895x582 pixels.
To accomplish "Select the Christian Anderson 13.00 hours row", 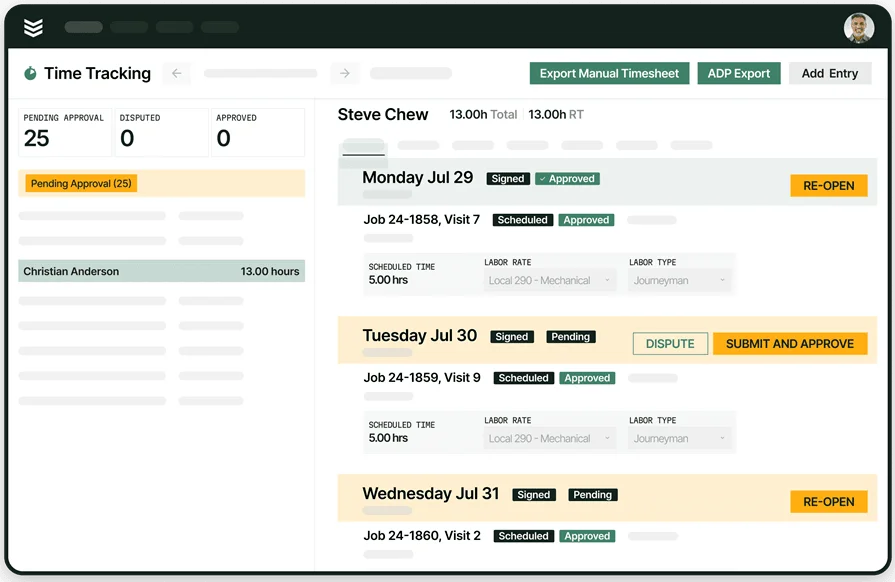I will point(162,270).
